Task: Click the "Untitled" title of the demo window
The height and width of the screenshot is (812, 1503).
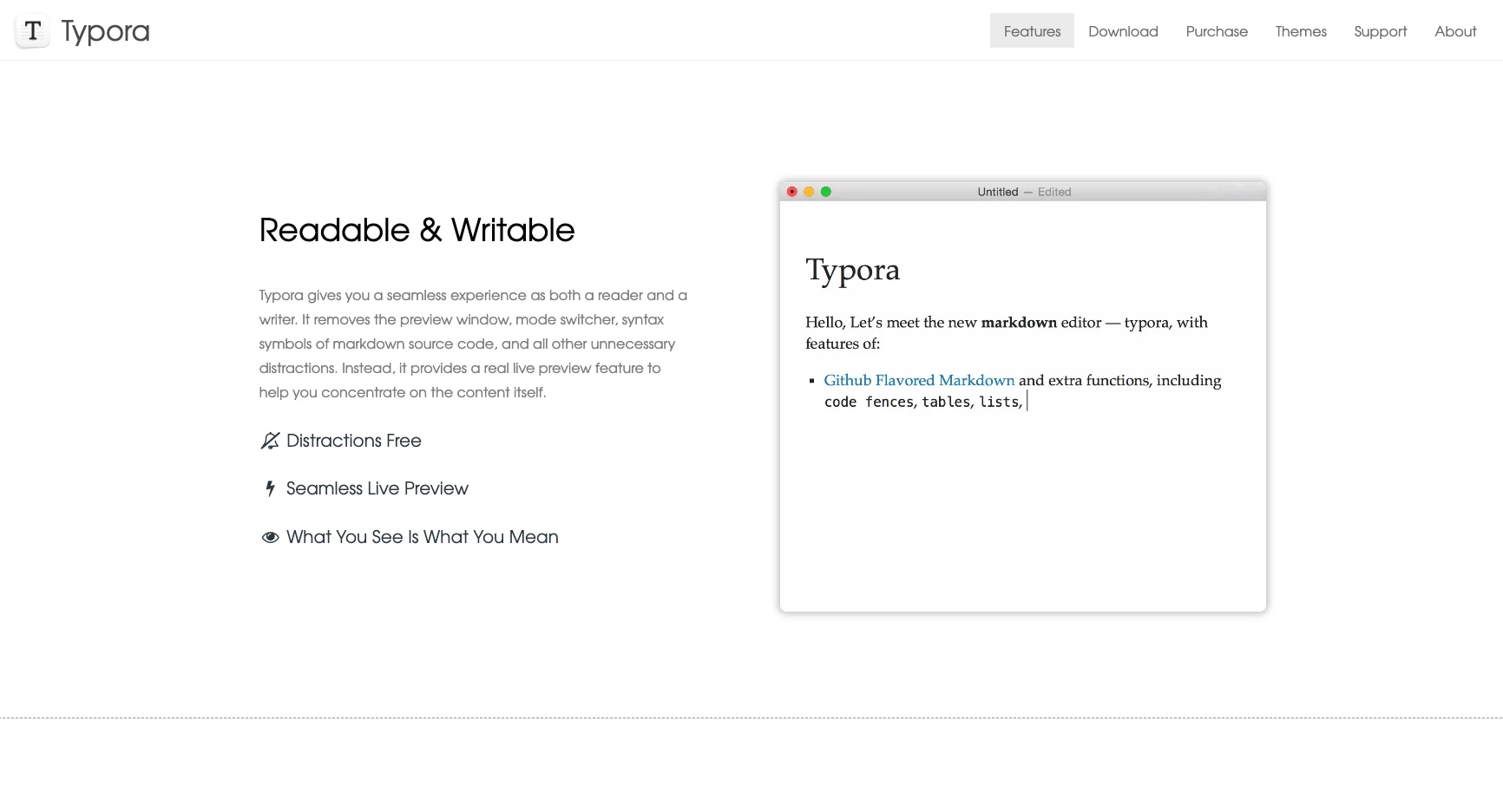Action: pyautogui.click(x=997, y=192)
